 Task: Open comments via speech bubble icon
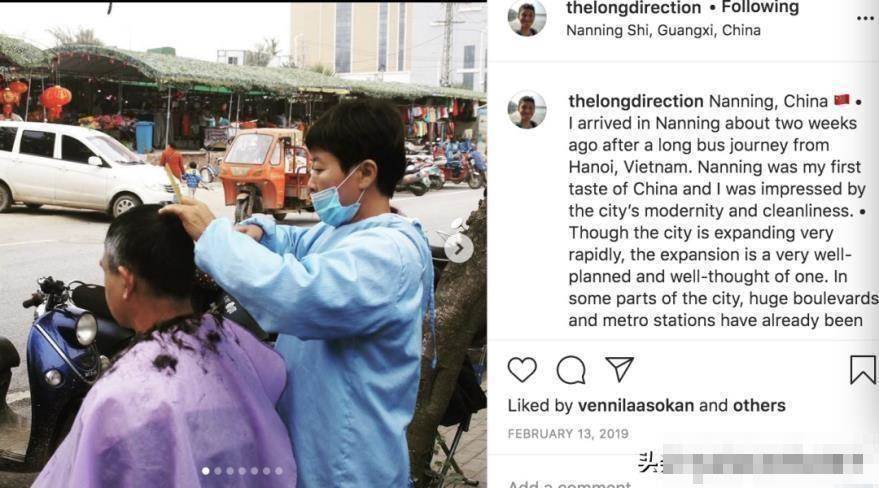[x=571, y=370]
